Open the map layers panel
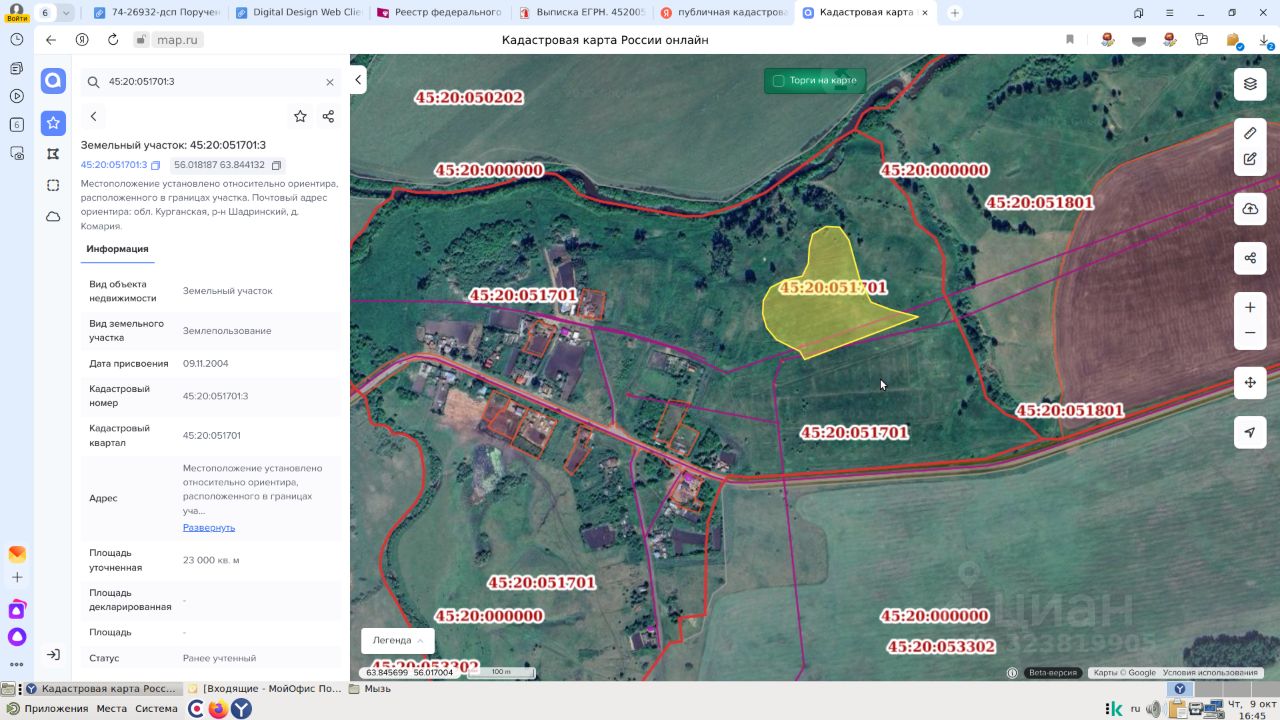 pyautogui.click(x=1250, y=84)
